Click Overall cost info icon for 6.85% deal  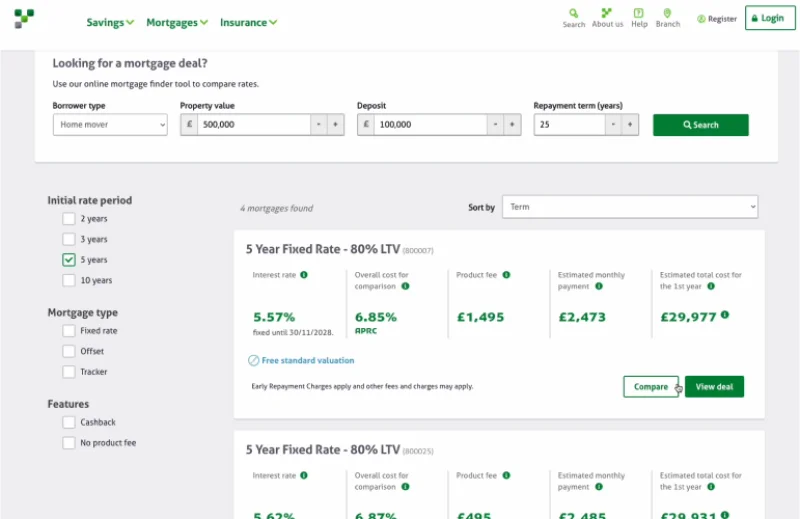(405, 286)
